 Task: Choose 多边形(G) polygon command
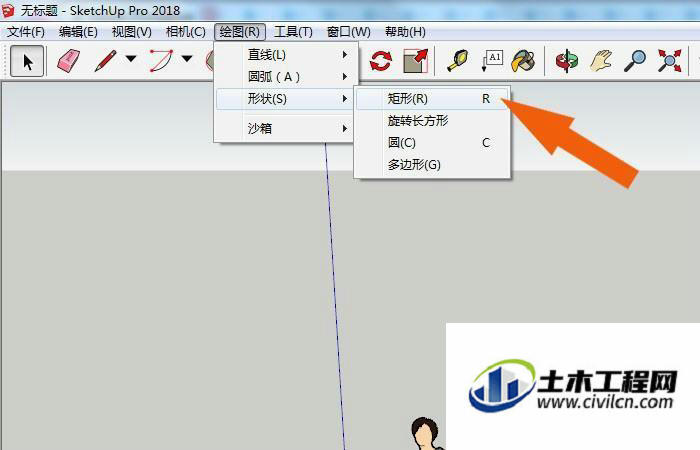(432, 165)
